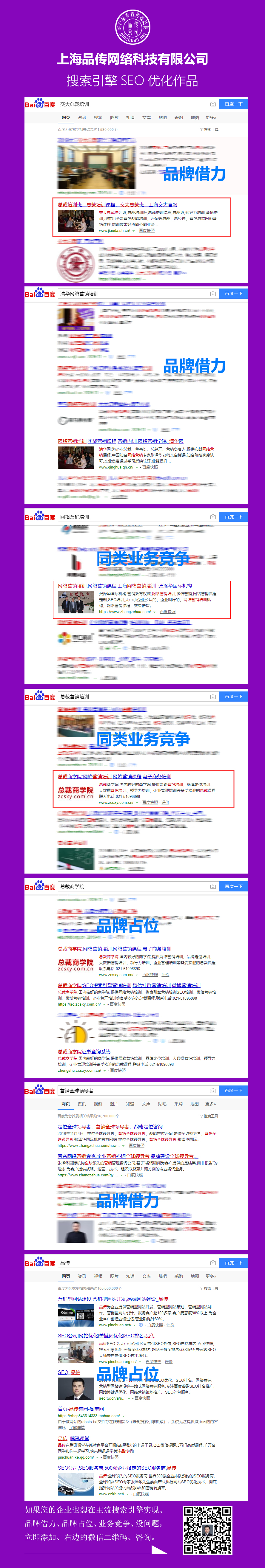This screenshot has width=265, height=1568.
Task: Open result link 网络营销培训 实战营销课程 清华网
Action: 121,441
